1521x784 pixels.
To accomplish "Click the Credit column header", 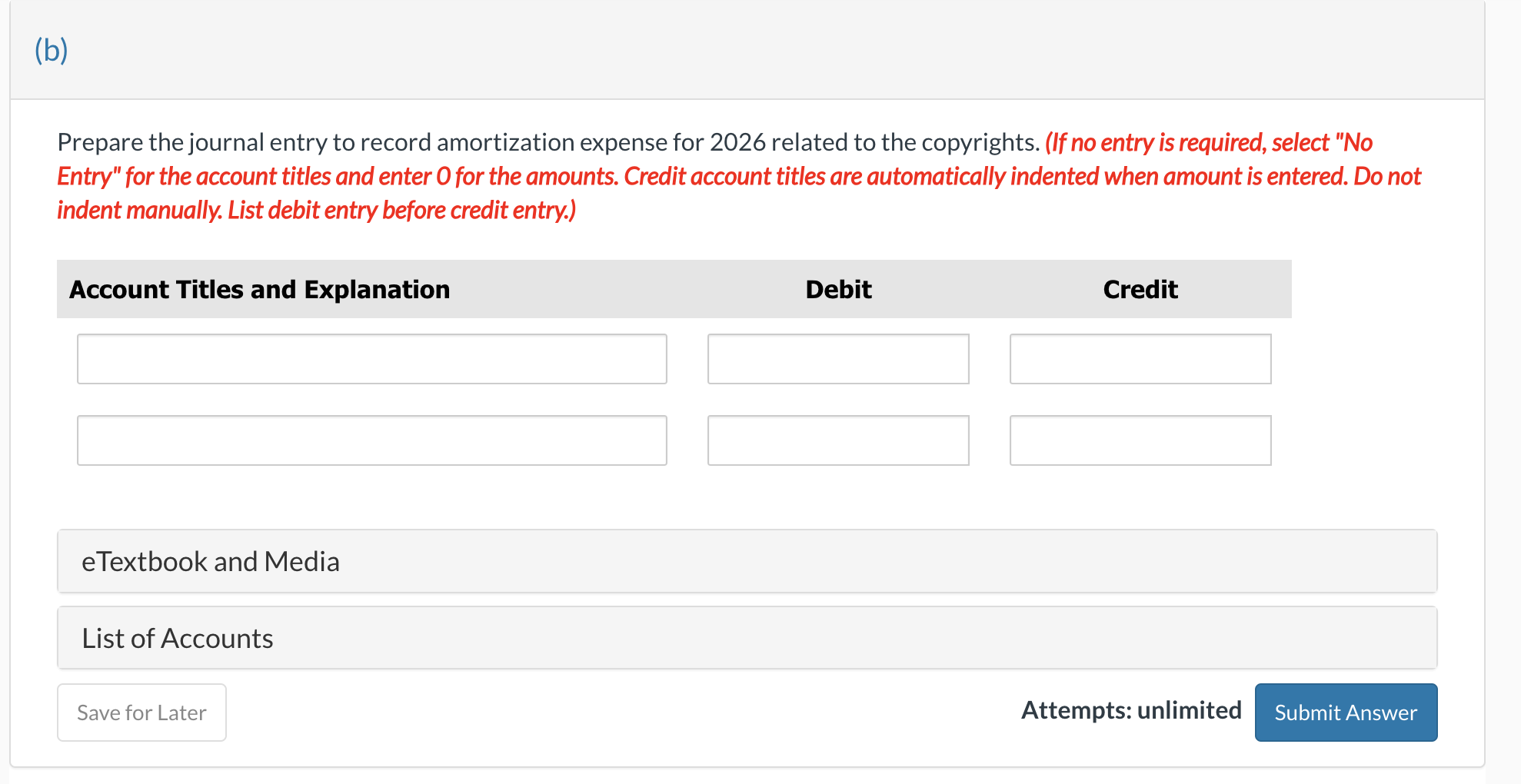I will 1140,289.
